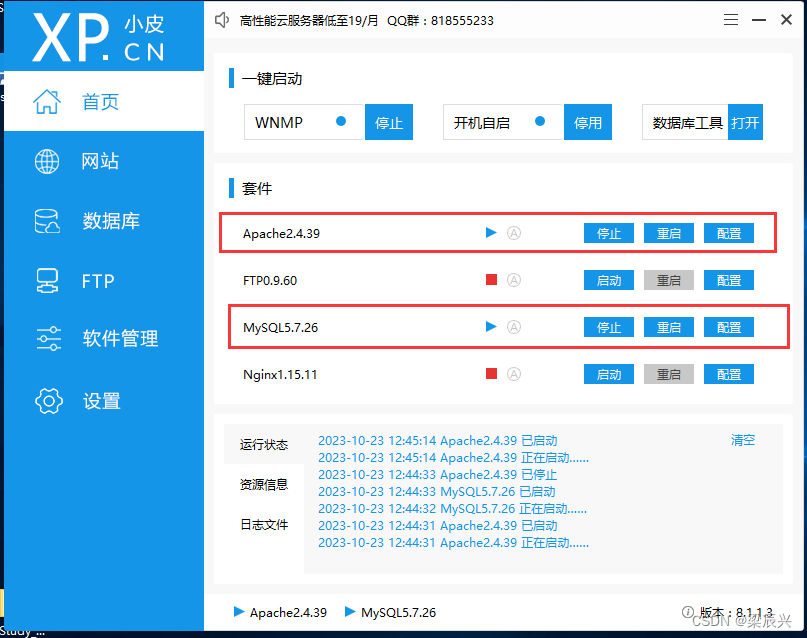Clear the log with 清空 link

tap(743, 440)
